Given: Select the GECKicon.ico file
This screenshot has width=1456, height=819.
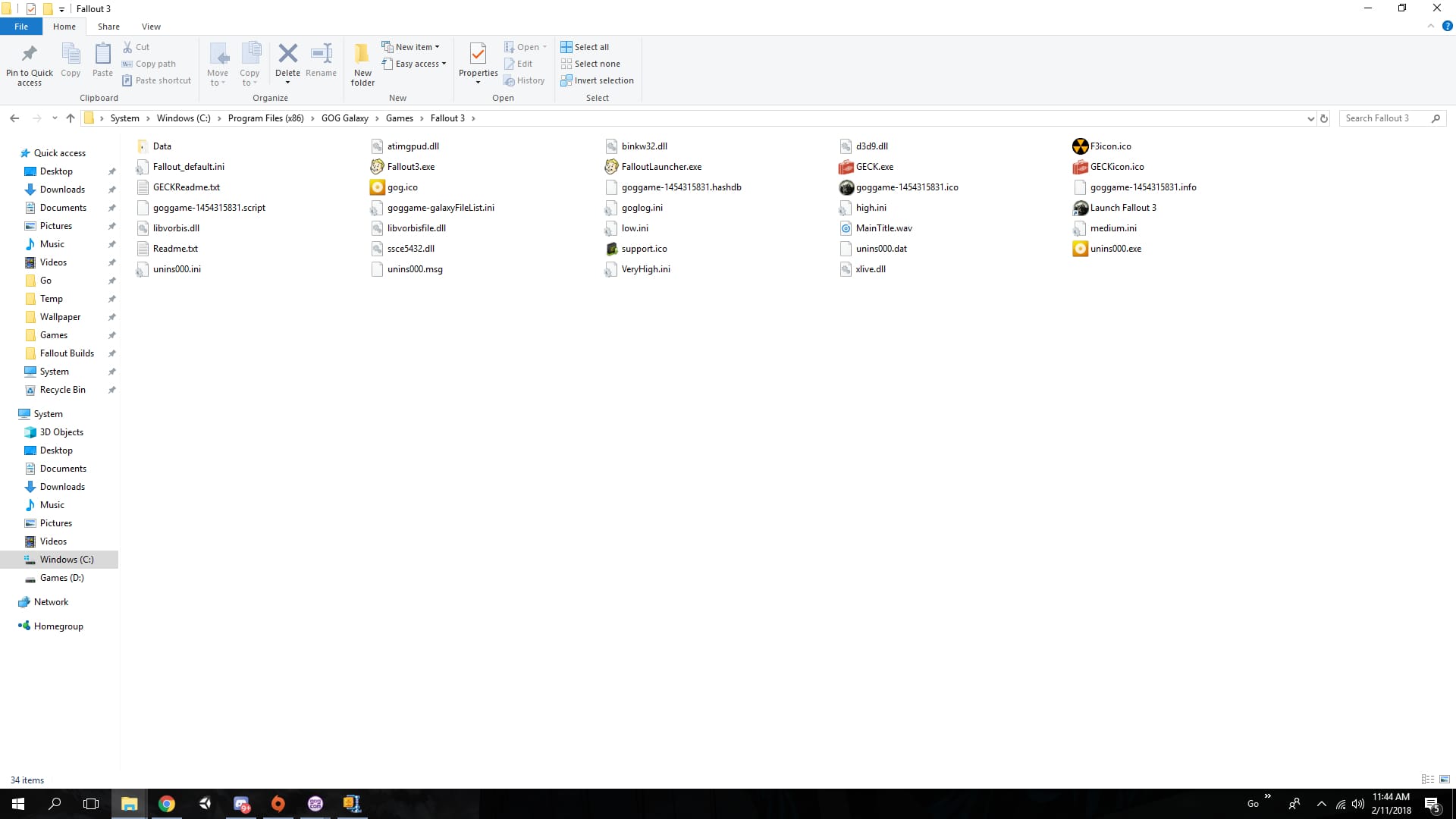Looking at the screenshot, I should [1109, 167].
